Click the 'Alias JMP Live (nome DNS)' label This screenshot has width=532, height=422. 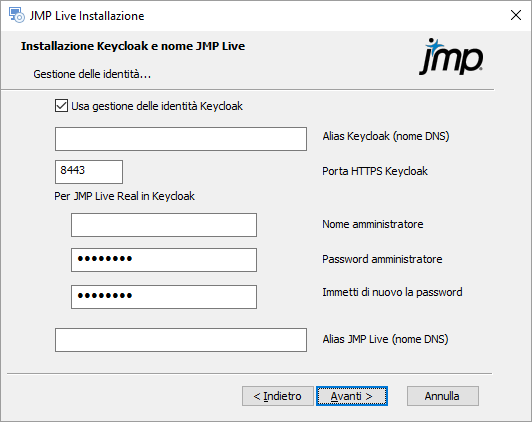click(x=385, y=339)
